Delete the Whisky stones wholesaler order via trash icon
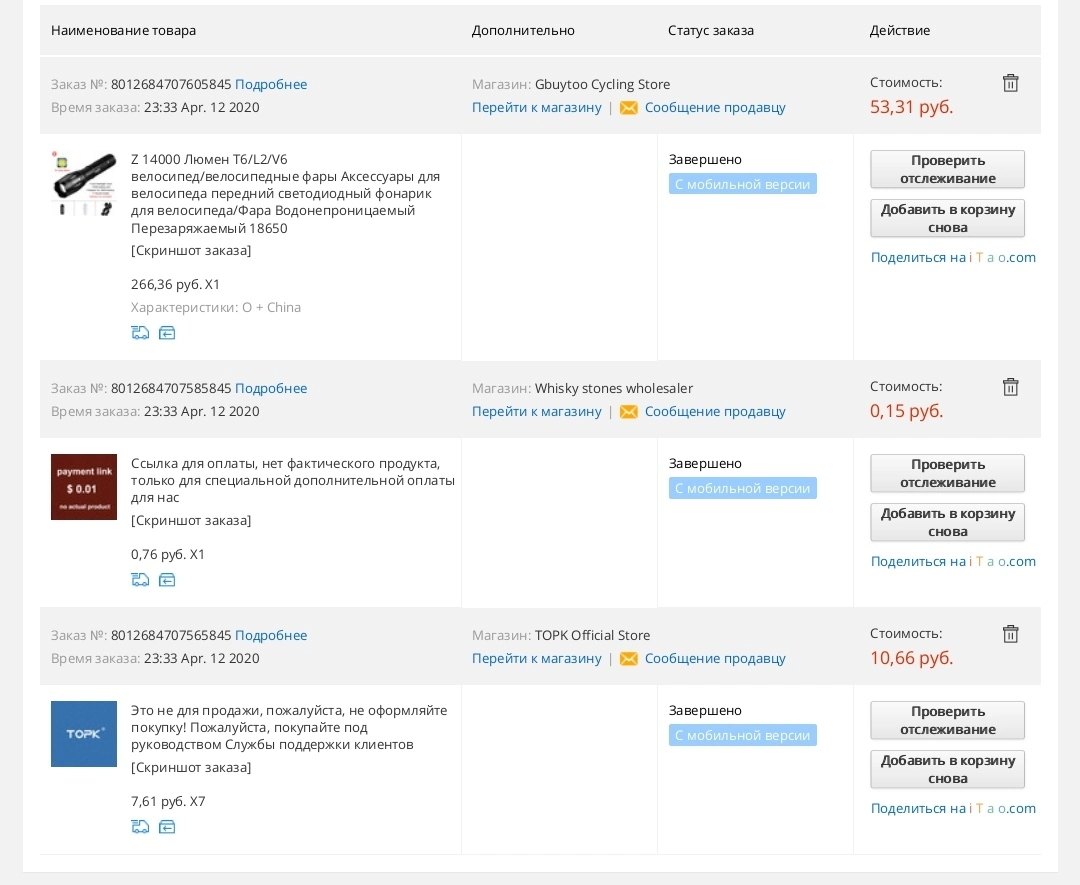The width and height of the screenshot is (1080, 885). click(x=1010, y=387)
